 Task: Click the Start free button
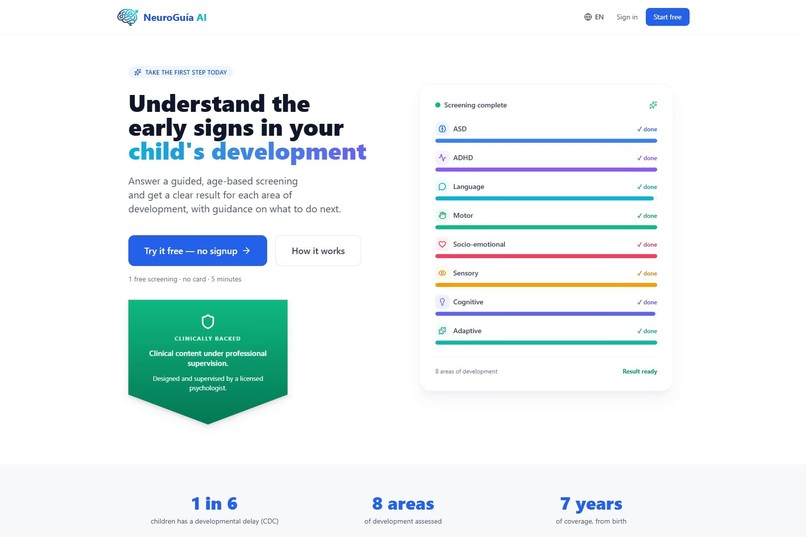tap(667, 17)
